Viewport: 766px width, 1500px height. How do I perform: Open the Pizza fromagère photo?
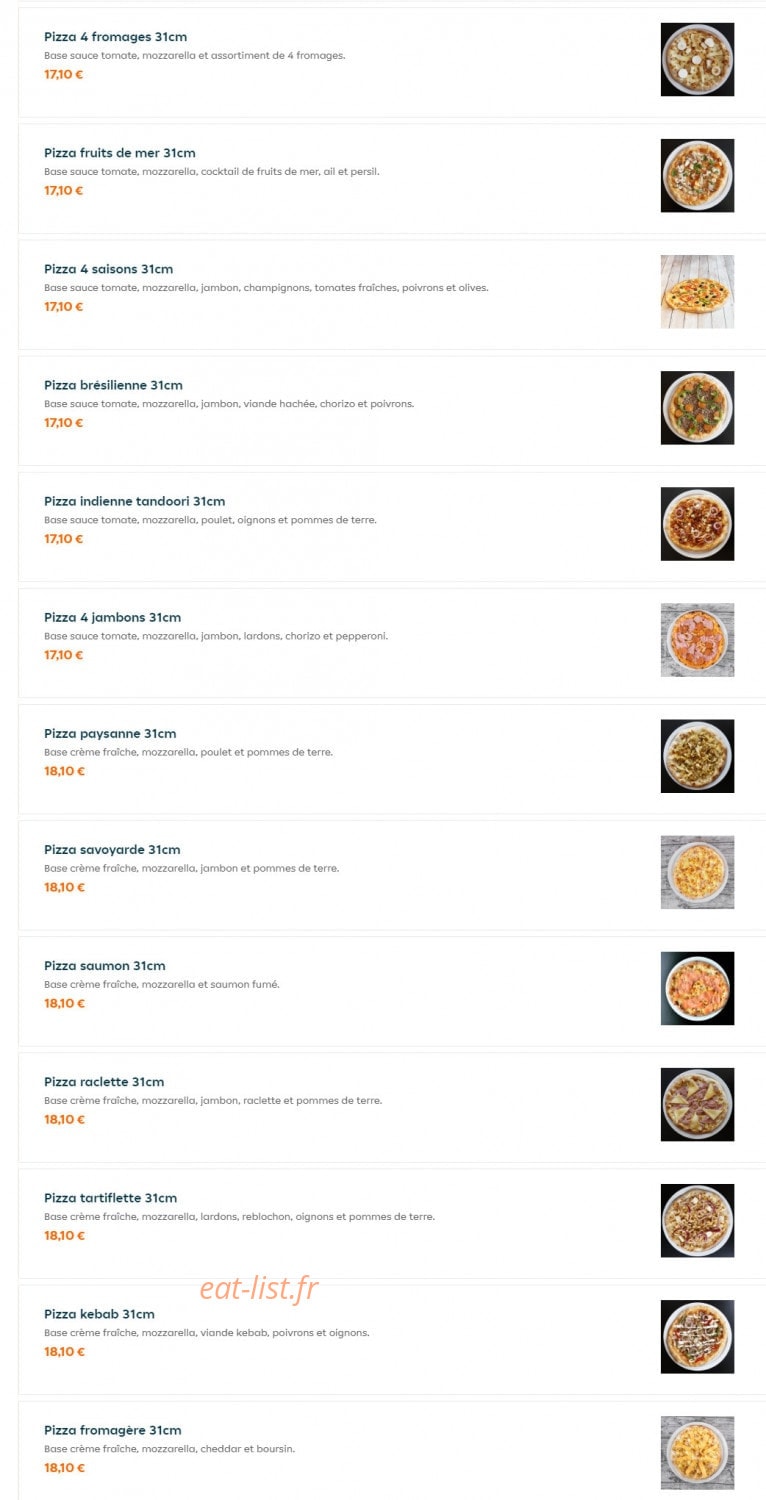[x=697, y=1452]
